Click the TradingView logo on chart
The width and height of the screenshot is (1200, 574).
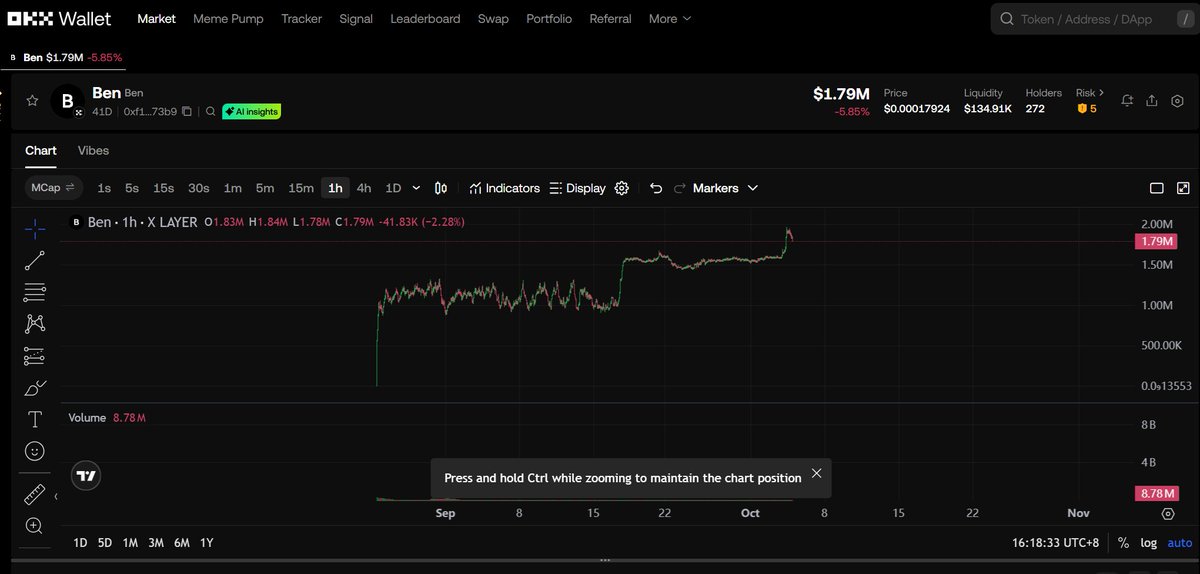87,476
